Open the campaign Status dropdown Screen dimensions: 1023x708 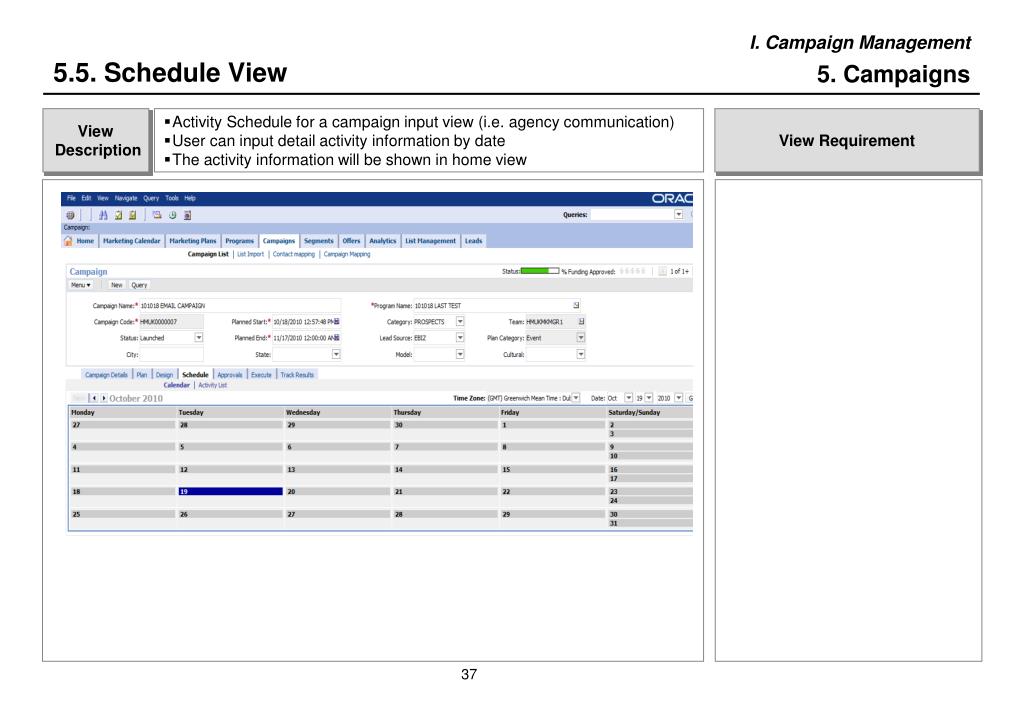(199, 338)
